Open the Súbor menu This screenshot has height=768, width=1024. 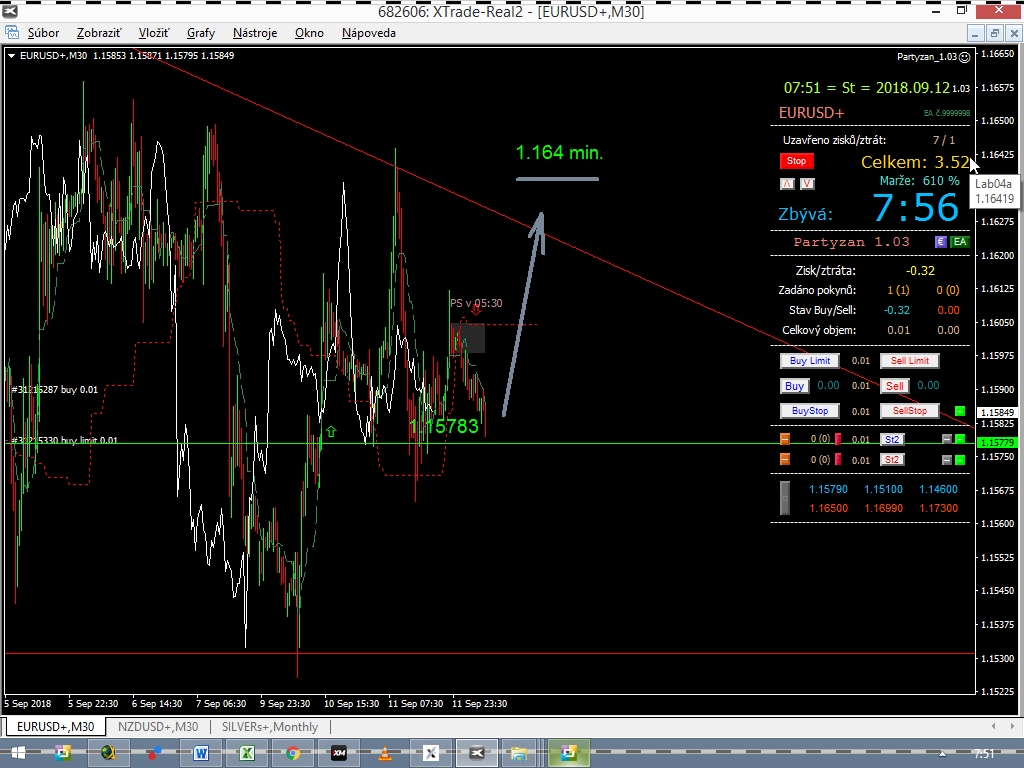tap(43, 33)
